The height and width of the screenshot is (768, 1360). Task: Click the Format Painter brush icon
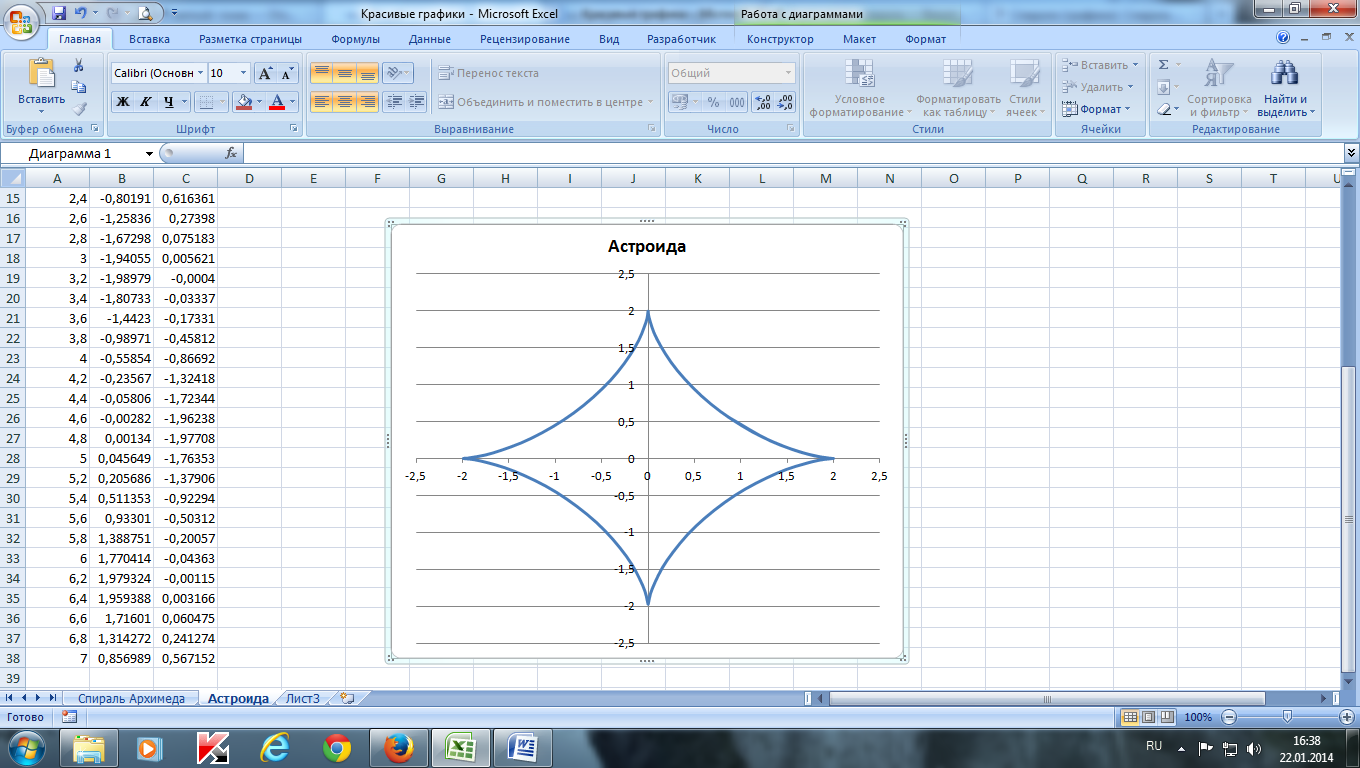click(x=79, y=109)
